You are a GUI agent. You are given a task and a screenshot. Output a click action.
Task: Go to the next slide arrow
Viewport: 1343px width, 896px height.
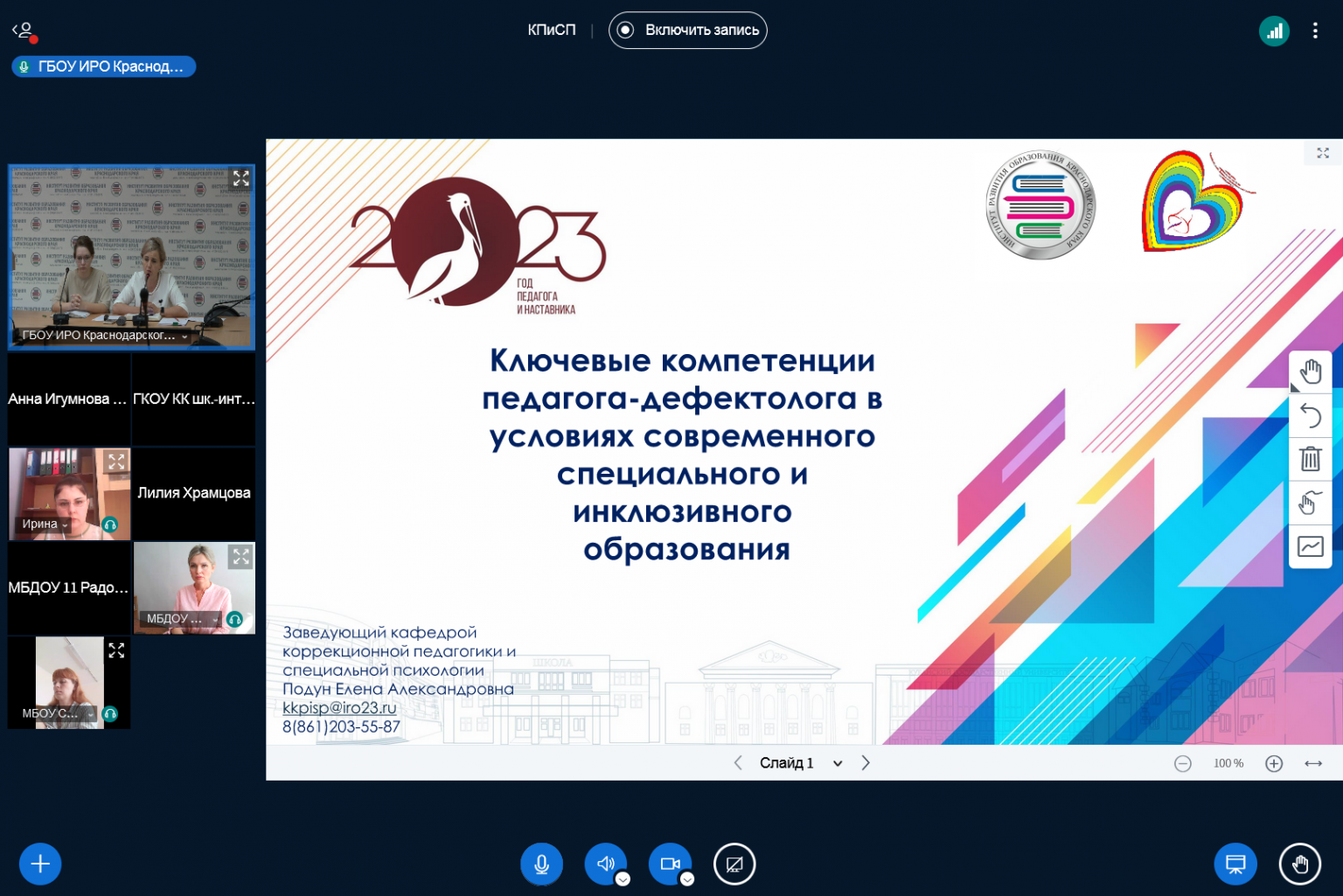[x=866, y=763]
